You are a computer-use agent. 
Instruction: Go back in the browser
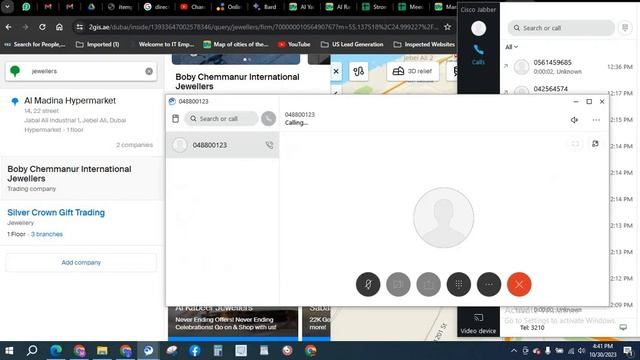click(9, 27)
